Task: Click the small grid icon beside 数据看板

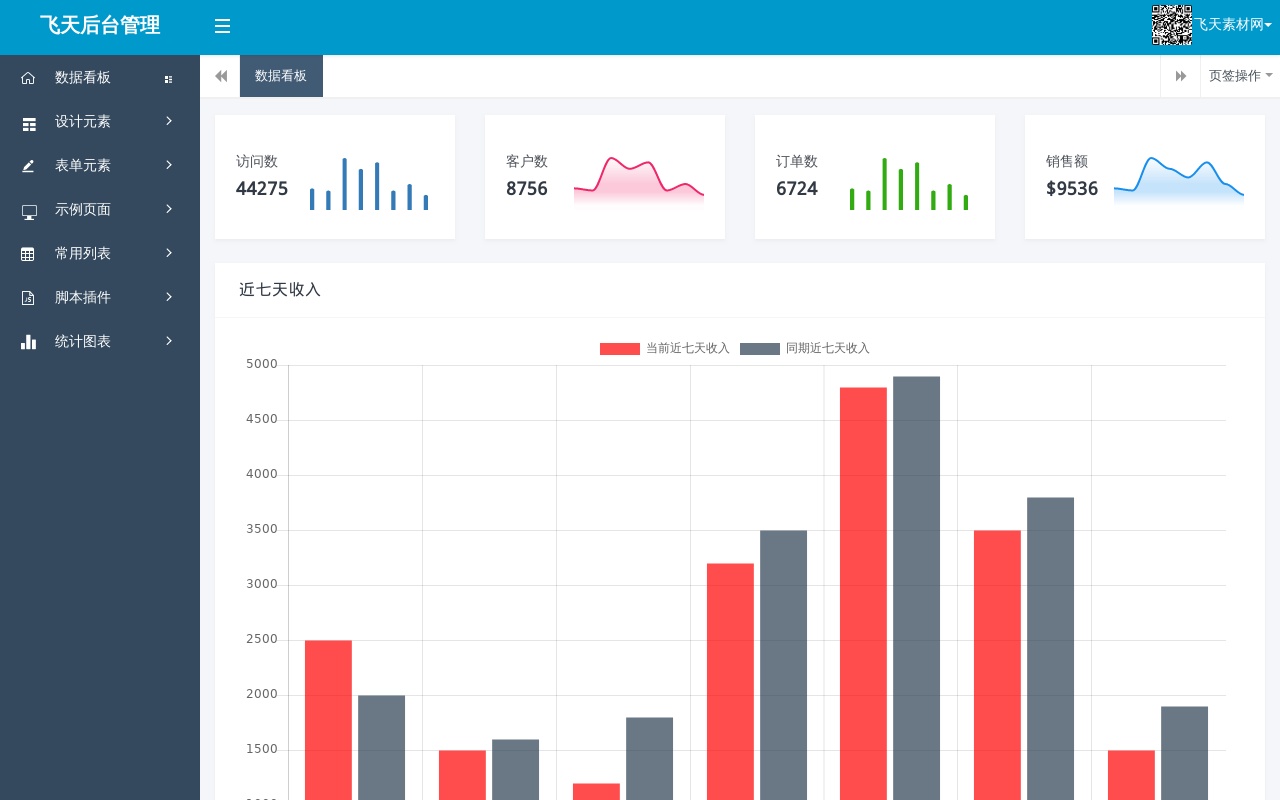Action: [x=168, y=79]
